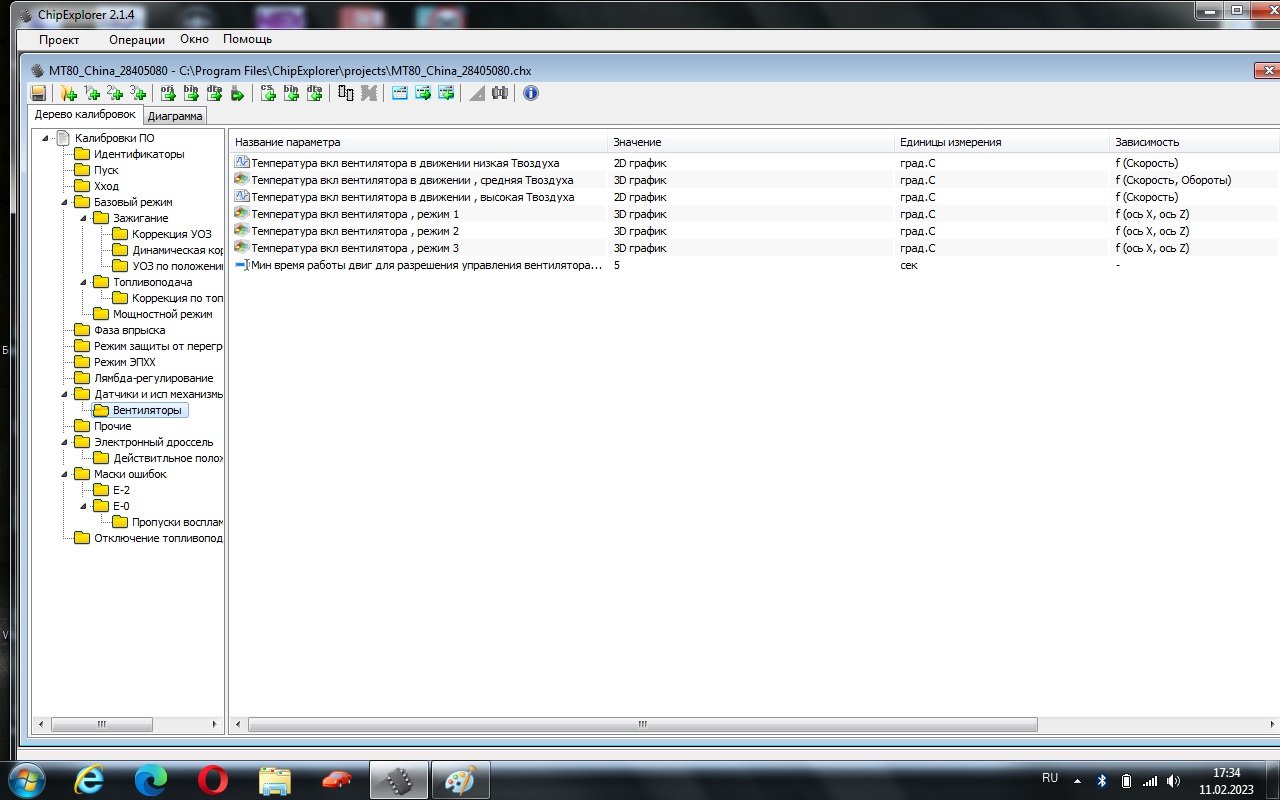Open the Проект menu
Screen dimensions: 1280x800
[59, 40]
